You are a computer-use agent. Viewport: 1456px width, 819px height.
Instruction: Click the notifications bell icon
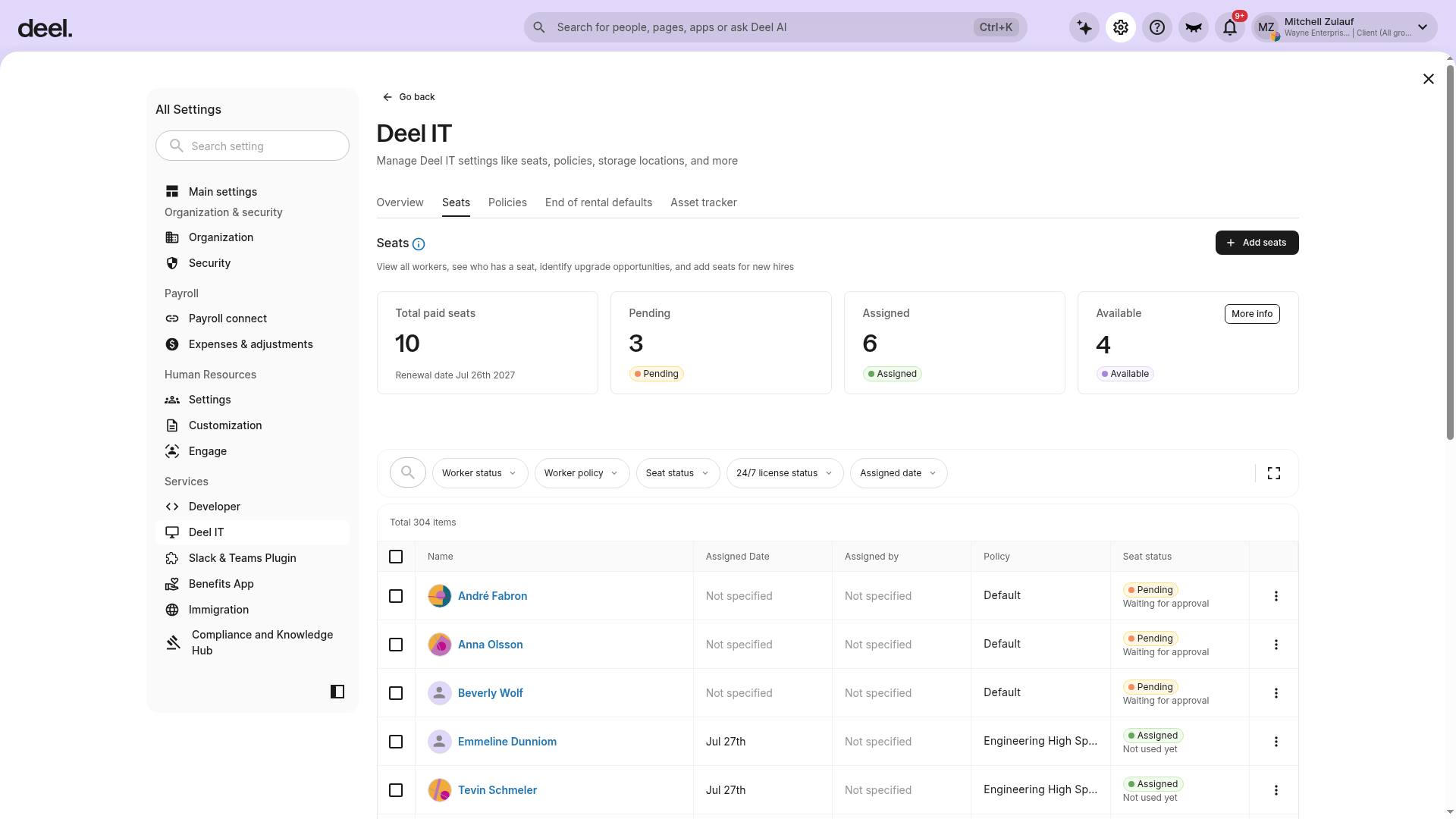point(1230,28)
